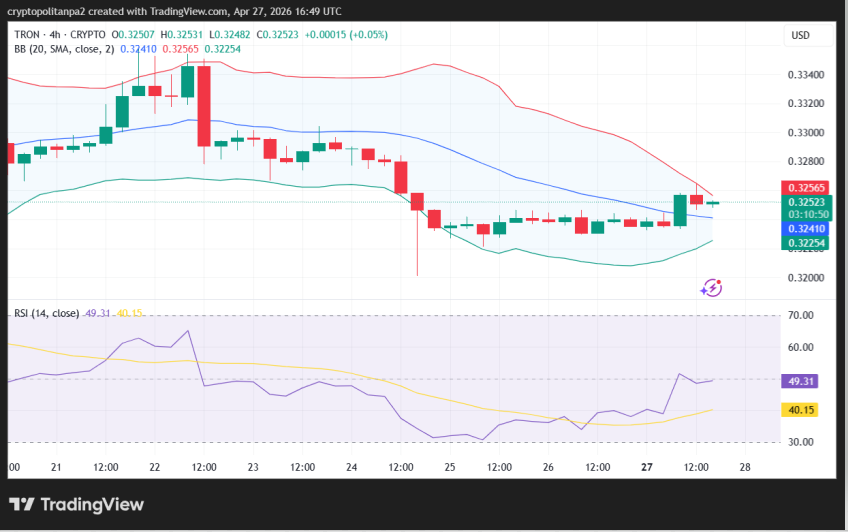Click the purple 49.31 RSI value tag
The image size is (848, 532).
coord(803,381)
